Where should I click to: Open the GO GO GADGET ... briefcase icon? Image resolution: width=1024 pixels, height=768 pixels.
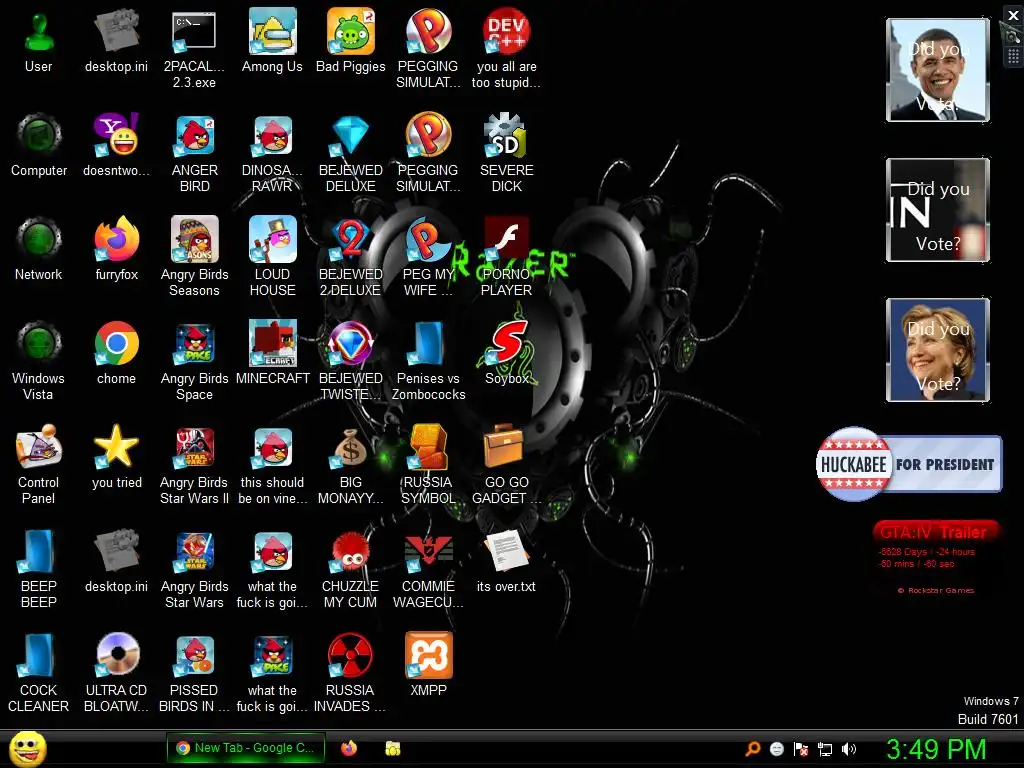(506, 465)
